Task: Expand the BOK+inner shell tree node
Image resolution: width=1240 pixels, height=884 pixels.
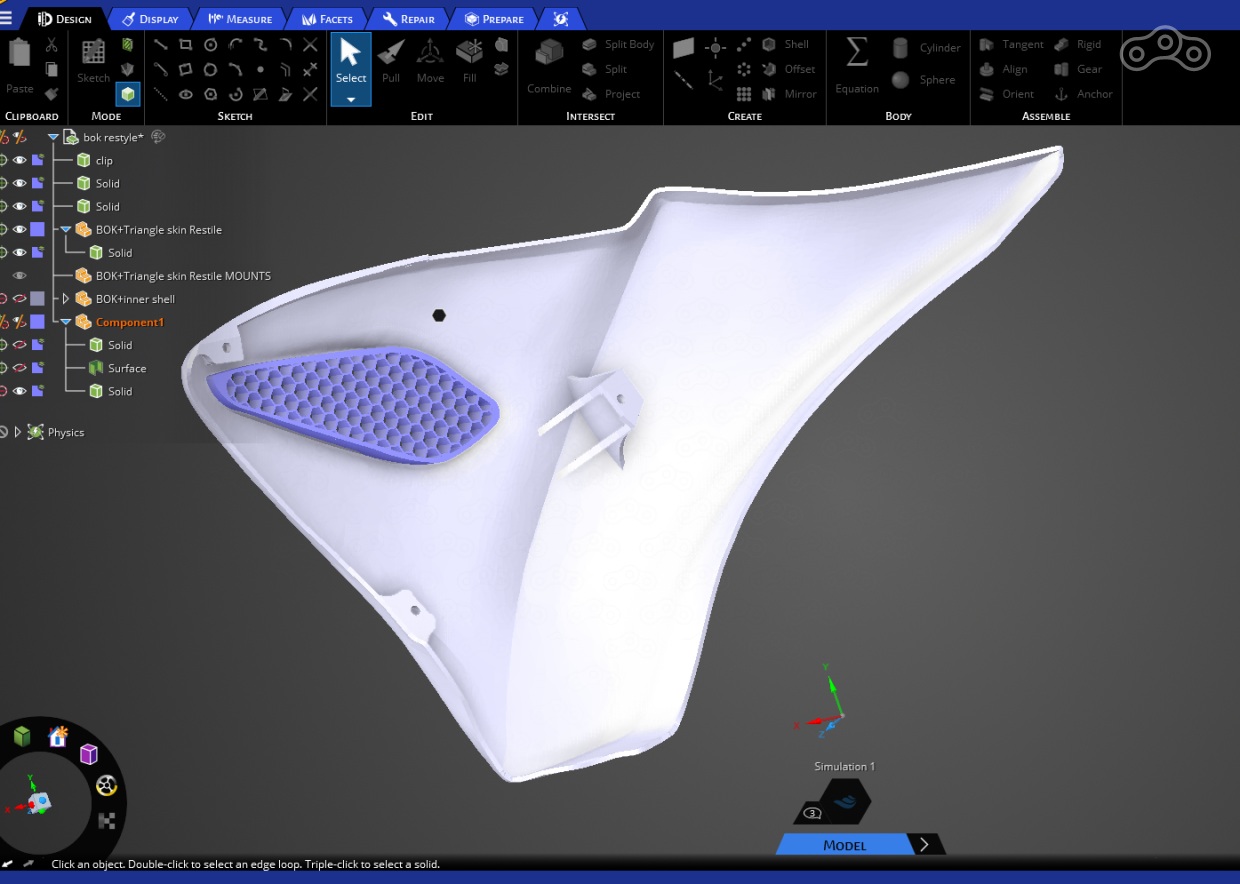Action: click(x=66, y=299)
